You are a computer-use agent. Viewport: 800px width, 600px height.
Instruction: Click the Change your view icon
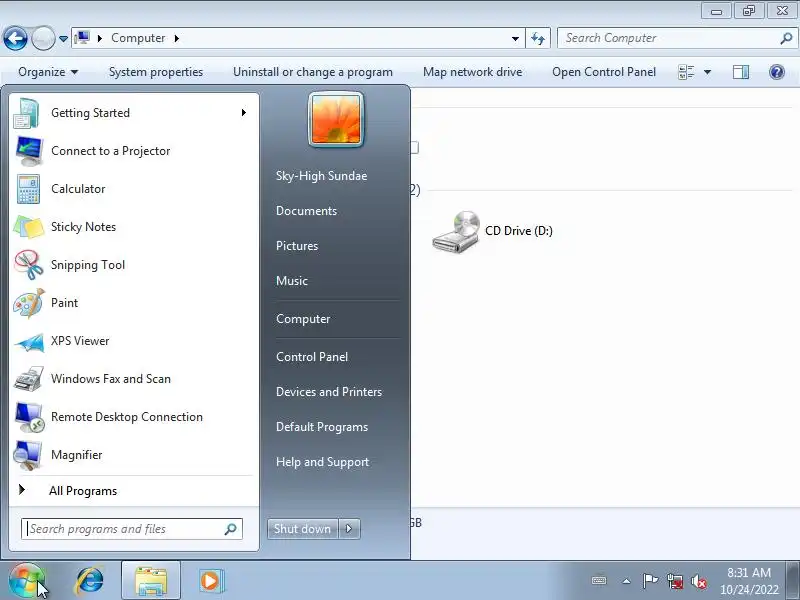click(x=686, y=72)
